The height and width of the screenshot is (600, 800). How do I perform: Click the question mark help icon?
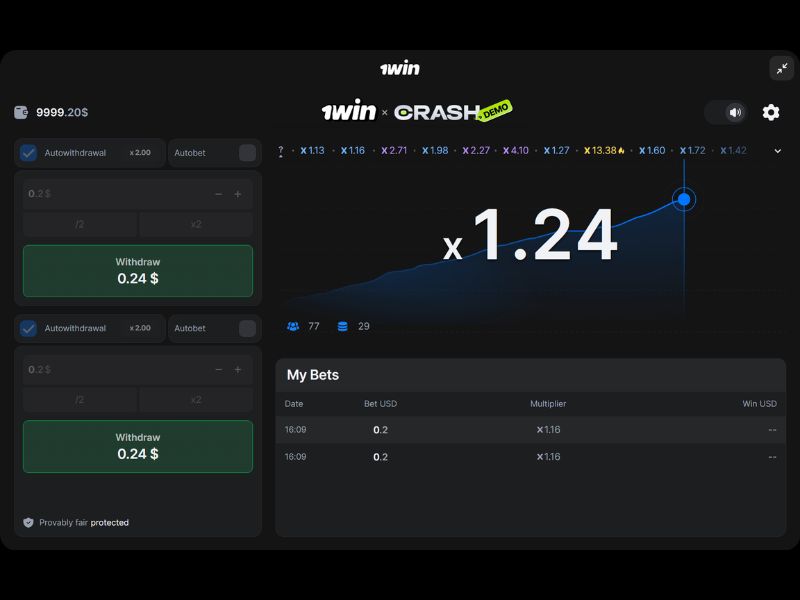pyautogui.click(x=280, y=151)
